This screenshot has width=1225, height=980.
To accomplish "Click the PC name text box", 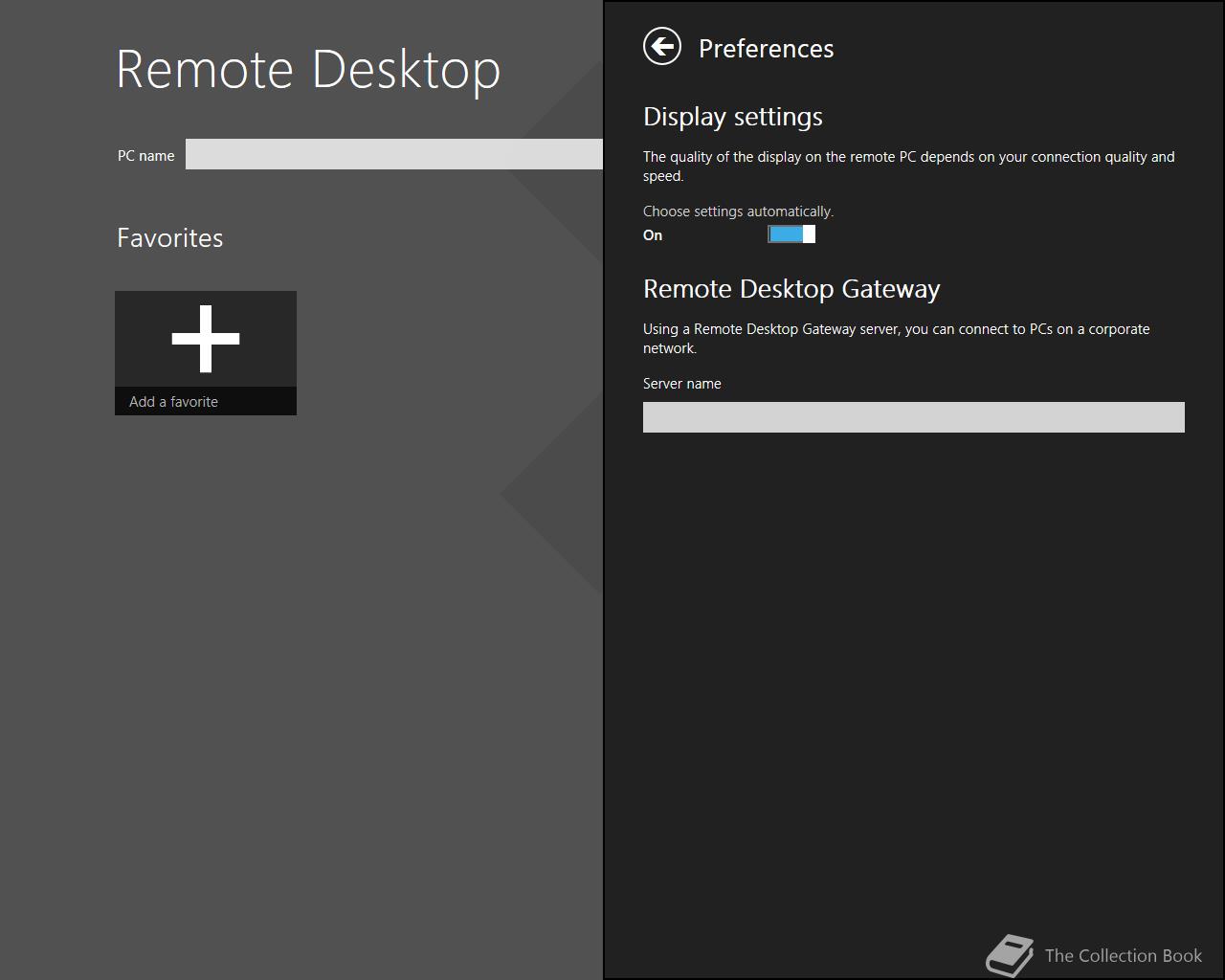I will tap(394, 154).
